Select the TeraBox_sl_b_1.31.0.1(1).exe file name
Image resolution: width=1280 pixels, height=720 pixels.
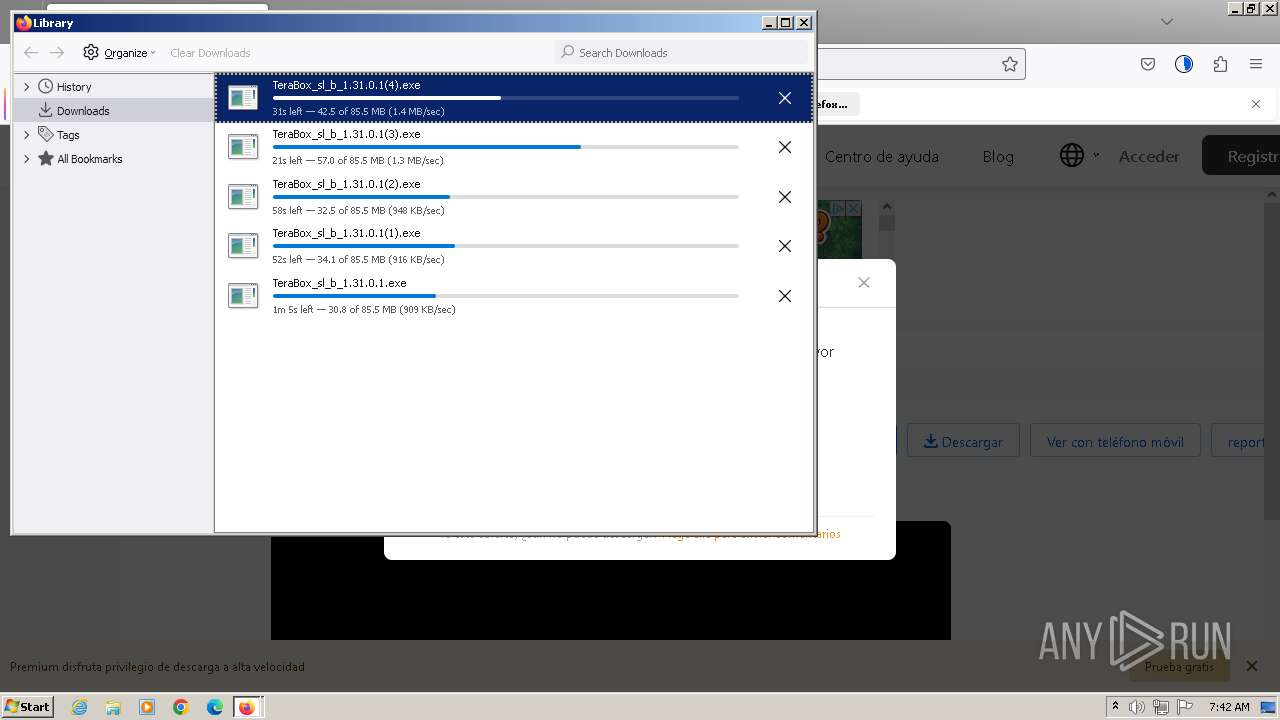(x=346, y=233)
